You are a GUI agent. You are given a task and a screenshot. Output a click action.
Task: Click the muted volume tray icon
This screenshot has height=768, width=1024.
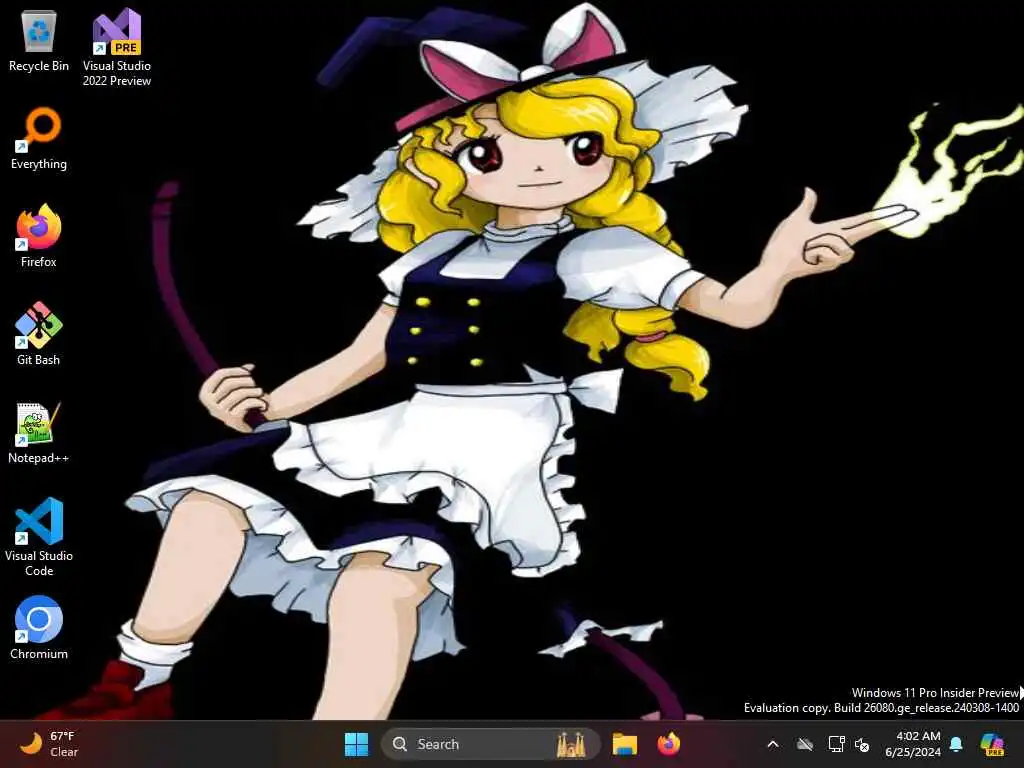[862, 744]
